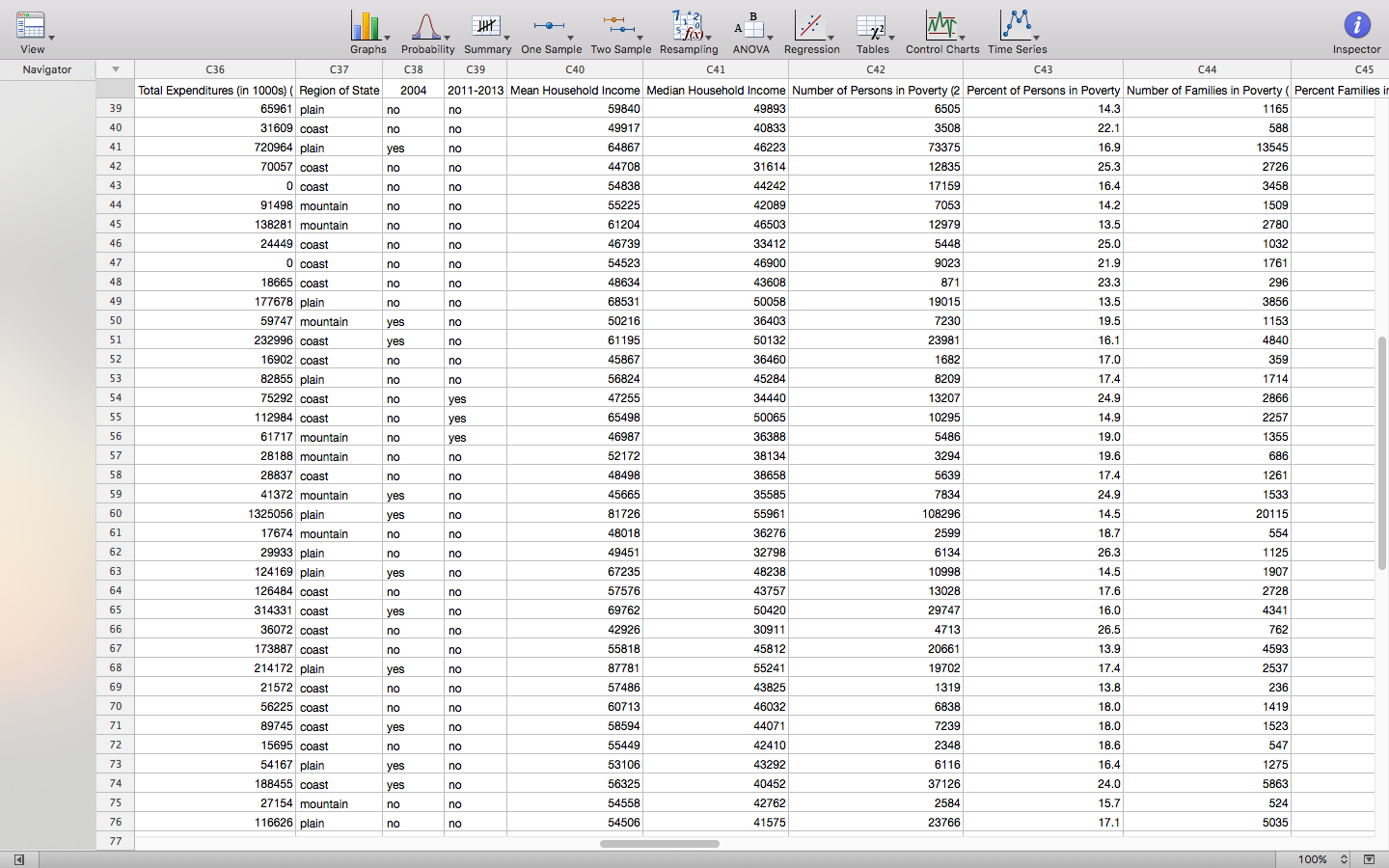Select the cell with value 108296

[x=876, y=514]
